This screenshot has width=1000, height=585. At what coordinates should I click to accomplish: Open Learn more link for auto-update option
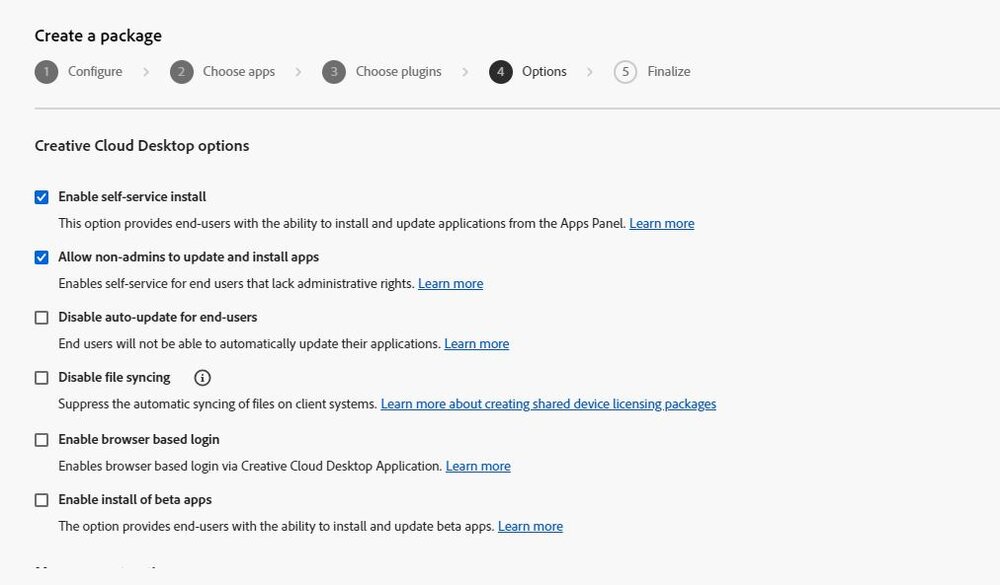click(476, 343)
